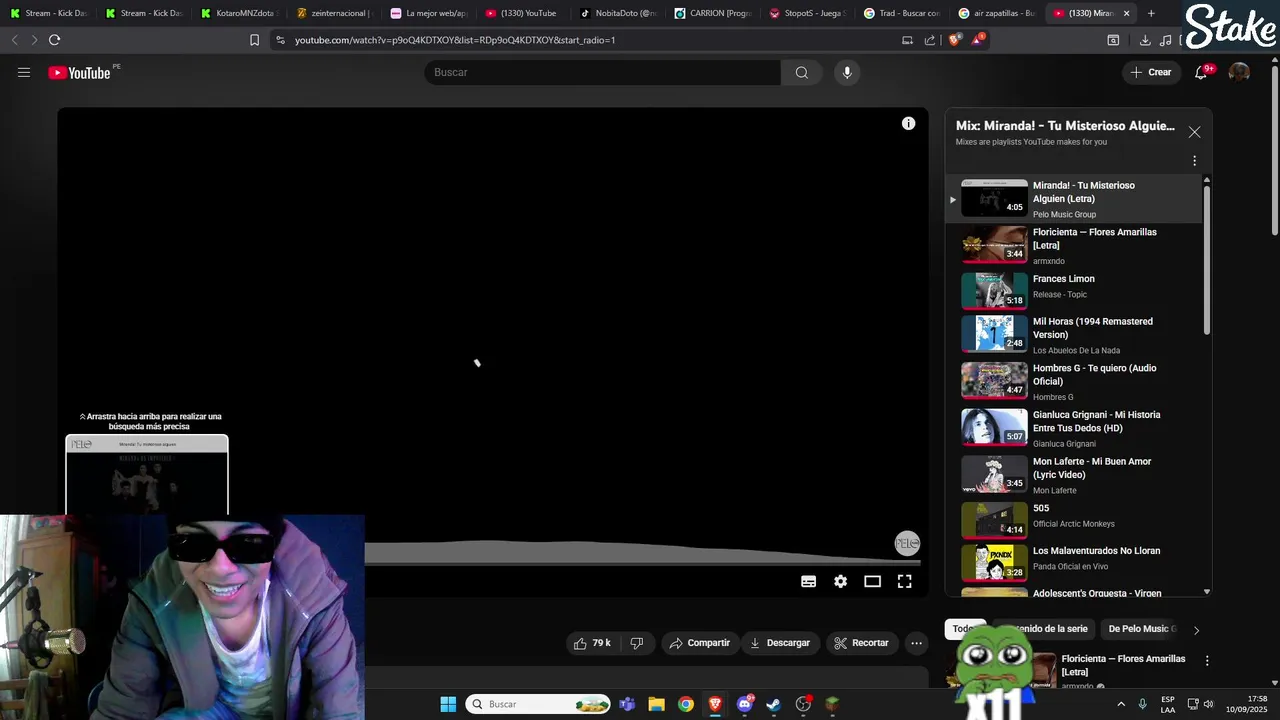Play Gianluca Grignani Mi Historia Entre Tus Dedos
Image resolution: width=1280 pixels, height=720 pixels.
(x=1074, y=428)
